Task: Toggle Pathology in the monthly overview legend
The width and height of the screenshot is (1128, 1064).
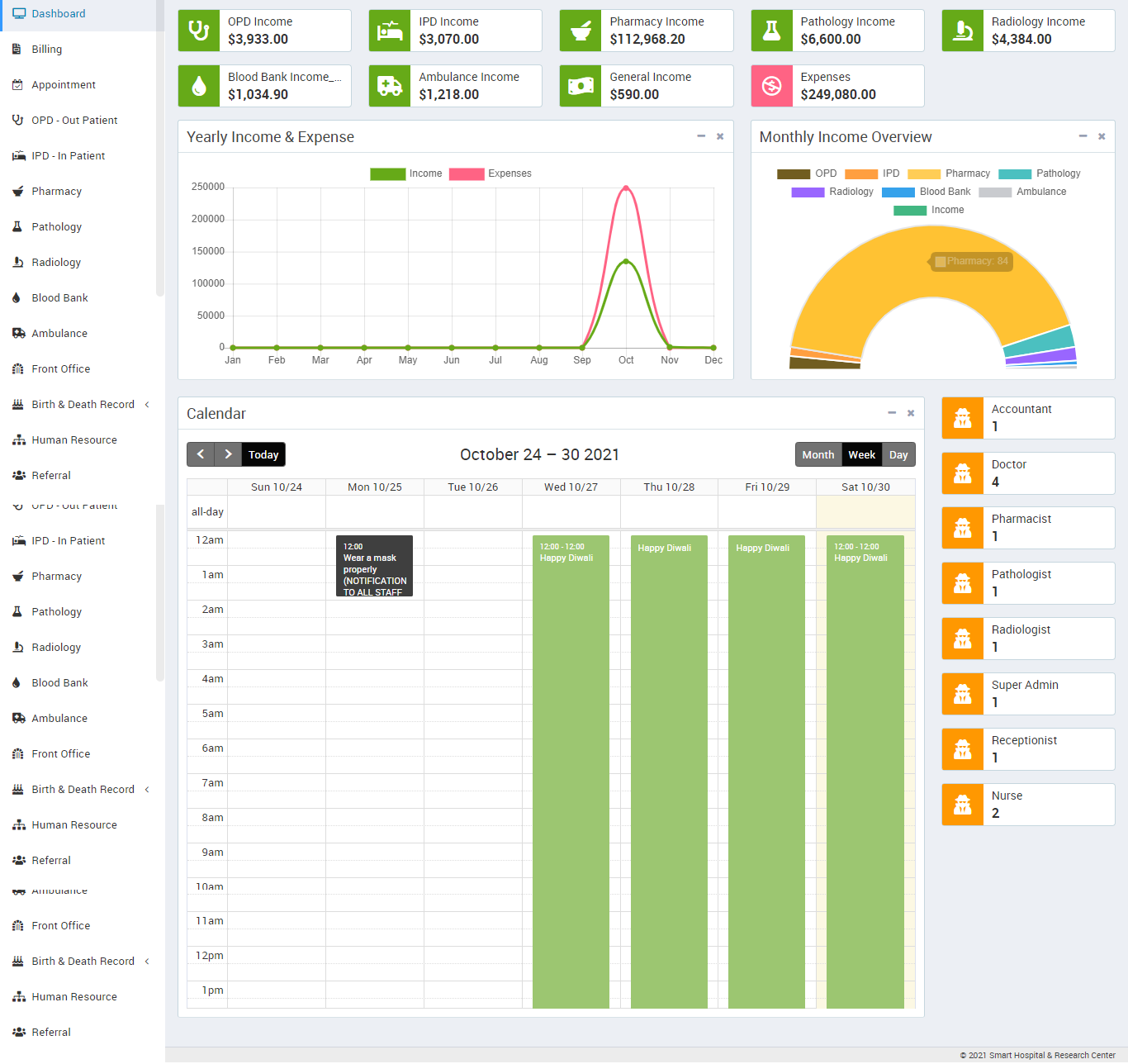Action: click(1039, 173)
